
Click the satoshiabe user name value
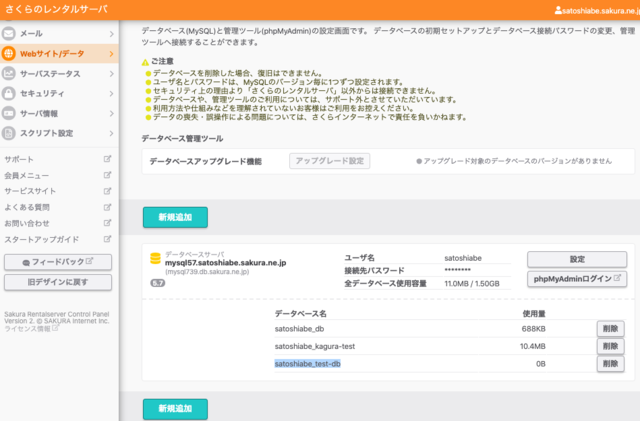pos(463,258)
